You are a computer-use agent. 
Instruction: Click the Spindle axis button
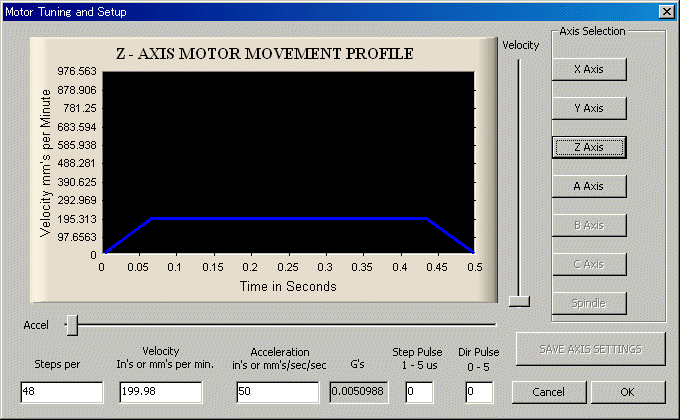click(589, 303)
